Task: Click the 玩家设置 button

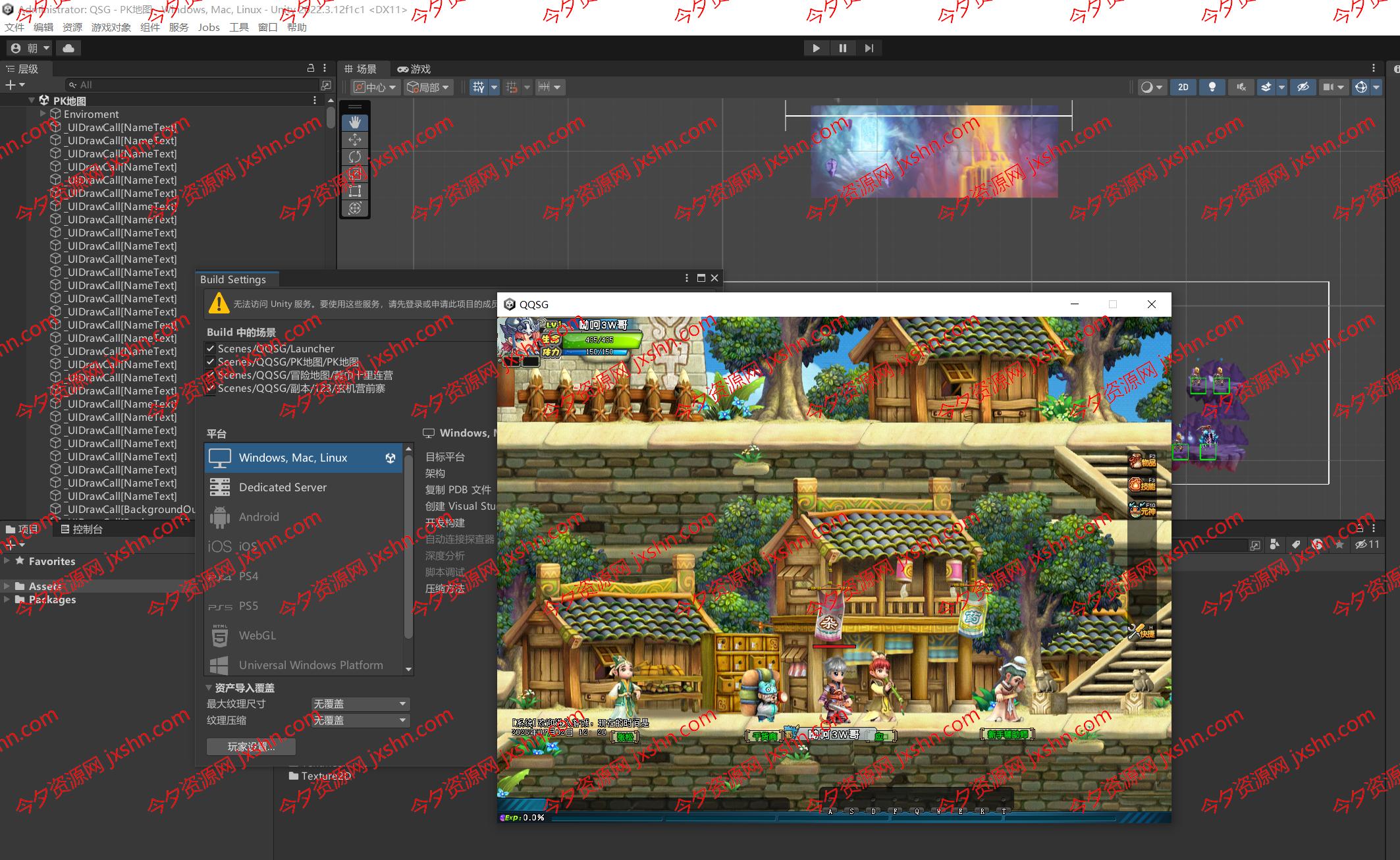Action: point(251,747)
